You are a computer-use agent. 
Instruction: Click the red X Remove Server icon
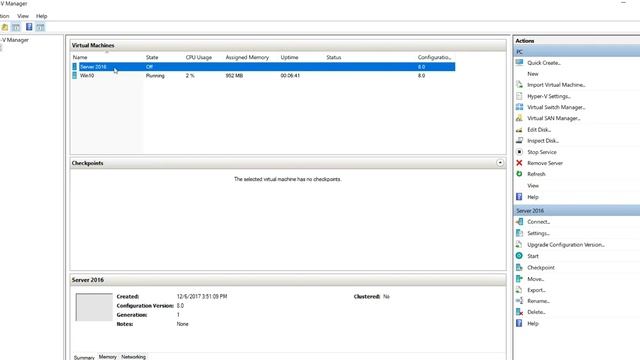click(519, 163)
